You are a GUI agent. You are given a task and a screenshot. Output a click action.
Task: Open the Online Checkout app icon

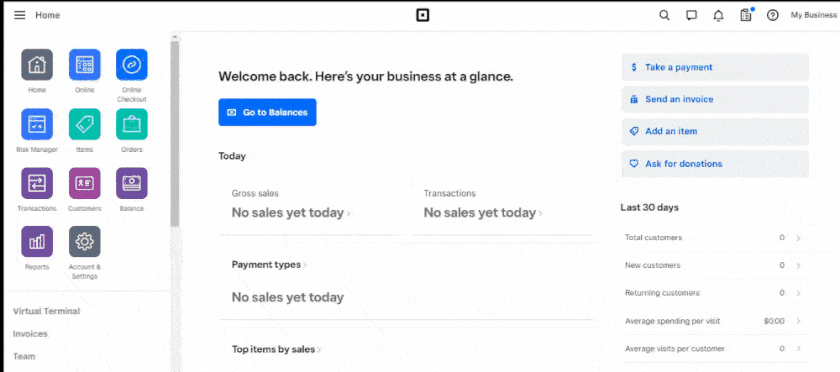click(132, 65)
